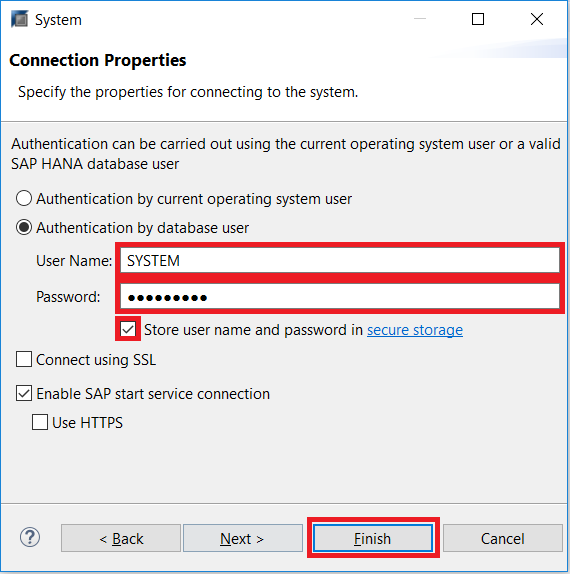570x574 pixels.
Task: Select authentication by current operating system user
Action: pos(24,198)
